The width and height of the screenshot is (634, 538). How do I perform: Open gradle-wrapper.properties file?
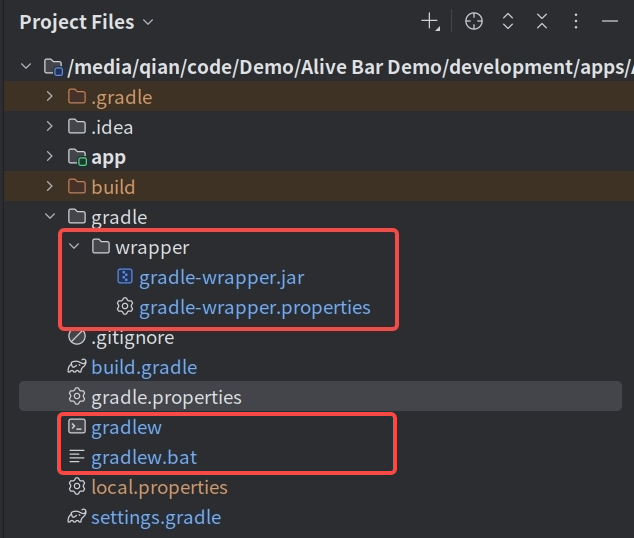click(x=255, y=308)
